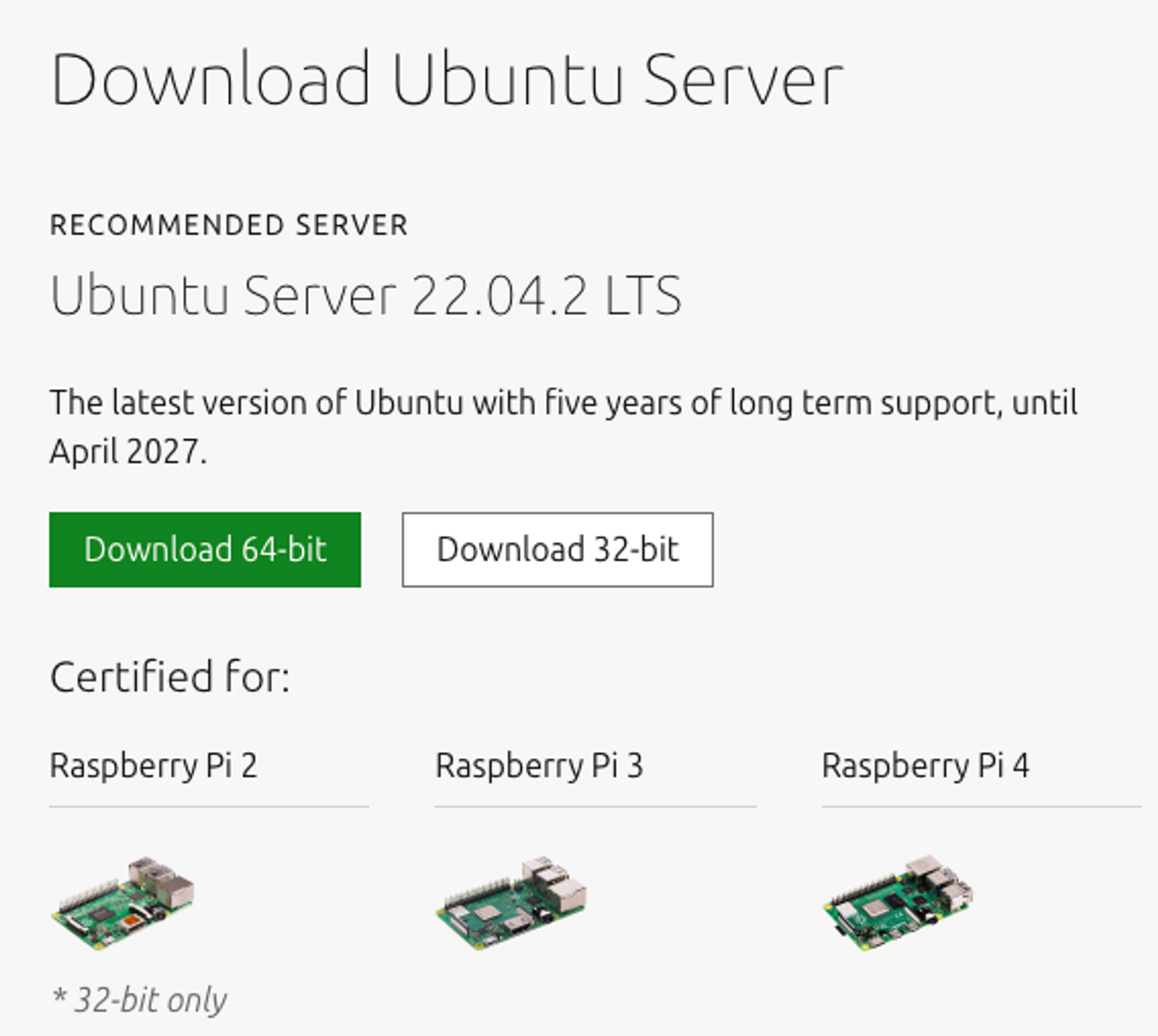Click the Raspberry Pi 4 board image
This screenshot has height=1036, width=1158.
click(898, 903)
